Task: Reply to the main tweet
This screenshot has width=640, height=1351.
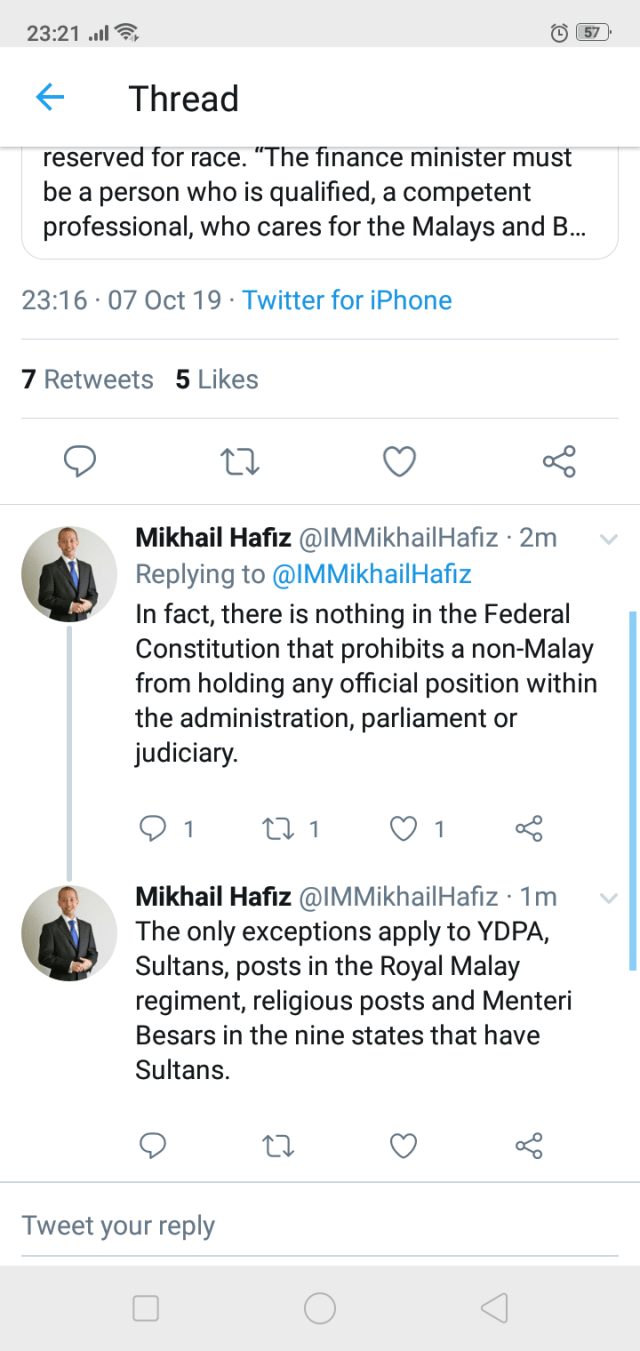Action: tap(80, 461)
